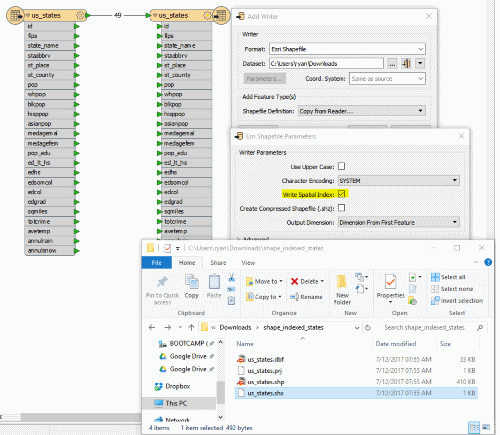The width and height of the screenshot is (500, 435).
Task: Click the Back navigation arrow
Action: (152, 328)
